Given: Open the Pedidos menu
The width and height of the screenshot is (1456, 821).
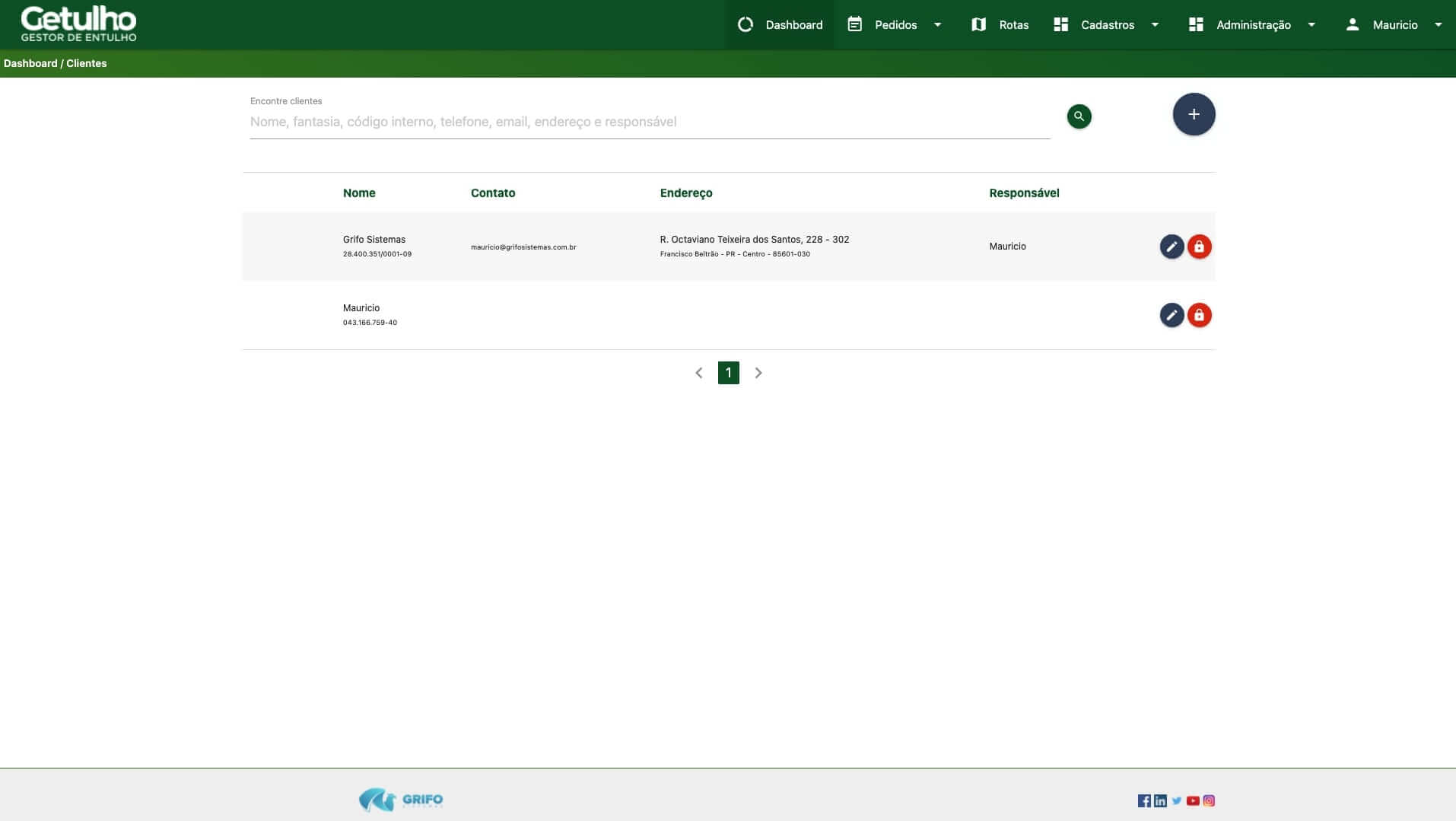Looking at the screenshot, I should click(x=895, y=24).
